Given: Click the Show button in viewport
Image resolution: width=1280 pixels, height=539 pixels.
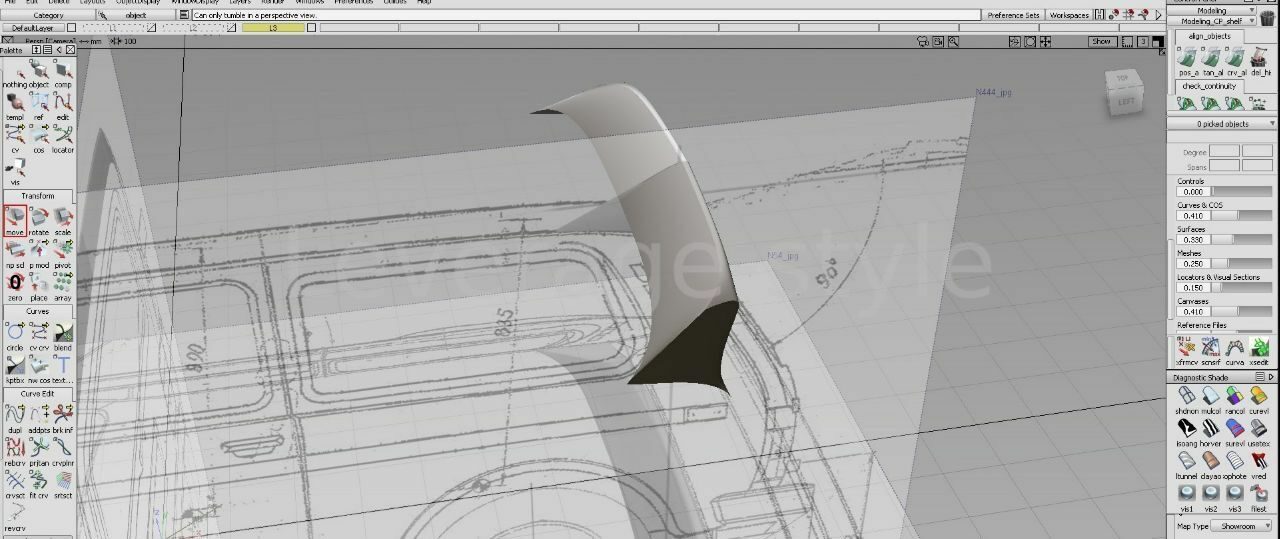Looking at the screenshot, I should tap(1101, 42).
